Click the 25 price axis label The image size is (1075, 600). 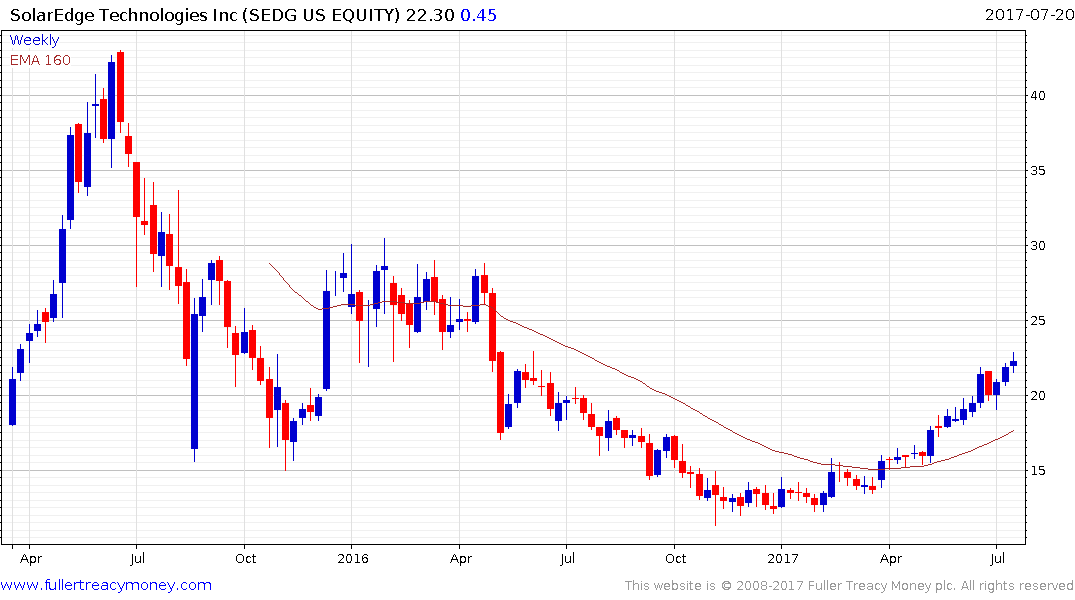[x=1038, y=320]
